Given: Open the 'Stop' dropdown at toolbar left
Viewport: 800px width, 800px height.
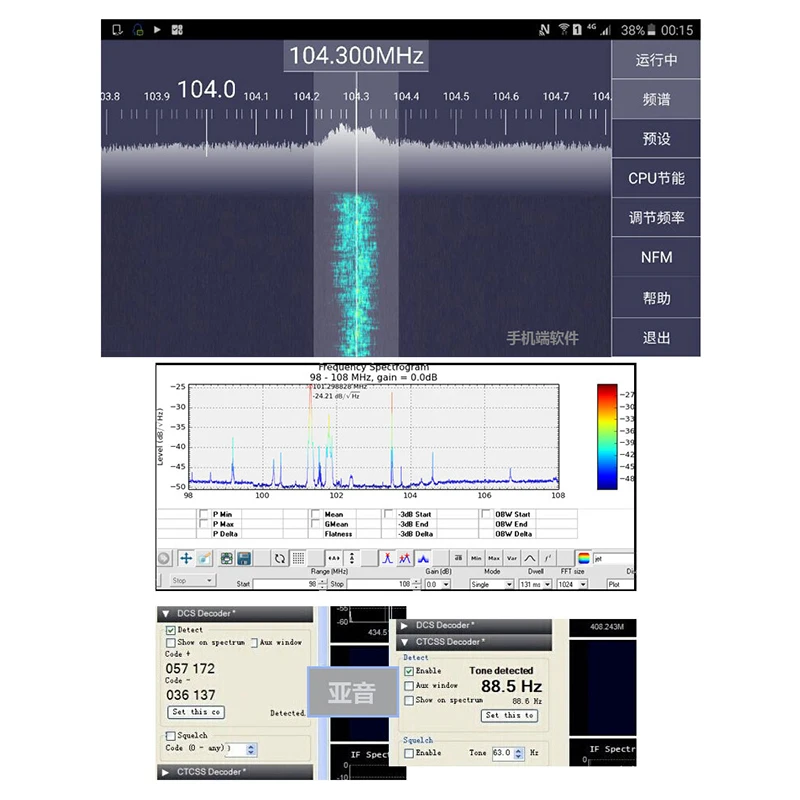Looking at the screenshot, I should [191, 581].
